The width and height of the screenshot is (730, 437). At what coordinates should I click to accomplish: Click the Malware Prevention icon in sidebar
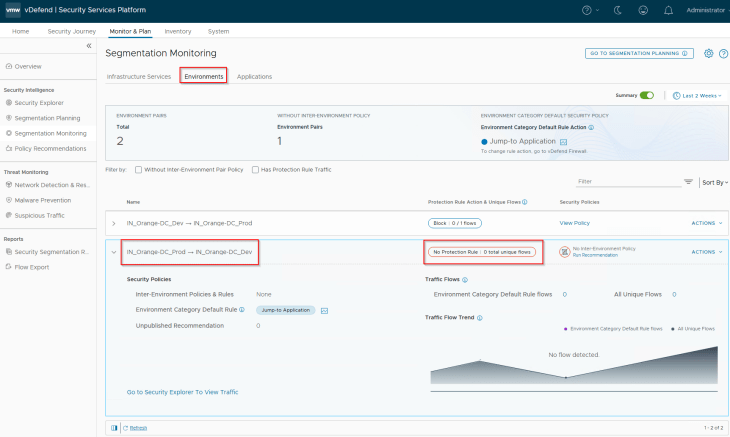coord(9,200)
